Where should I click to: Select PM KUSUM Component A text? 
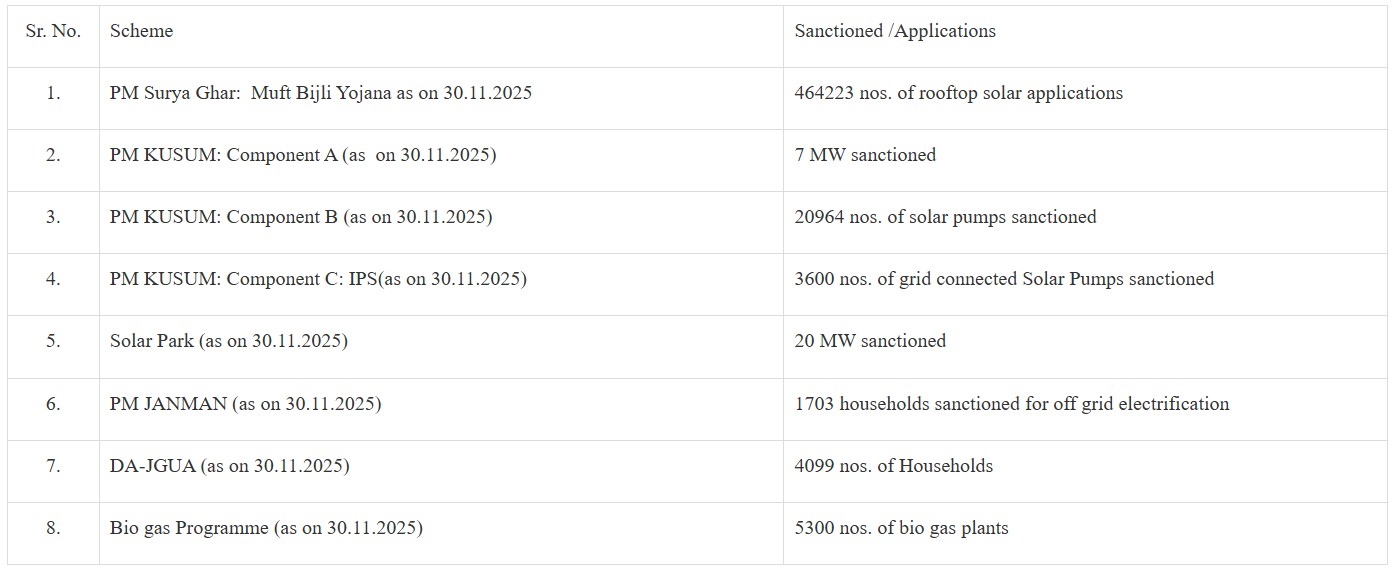pos(302,155)
